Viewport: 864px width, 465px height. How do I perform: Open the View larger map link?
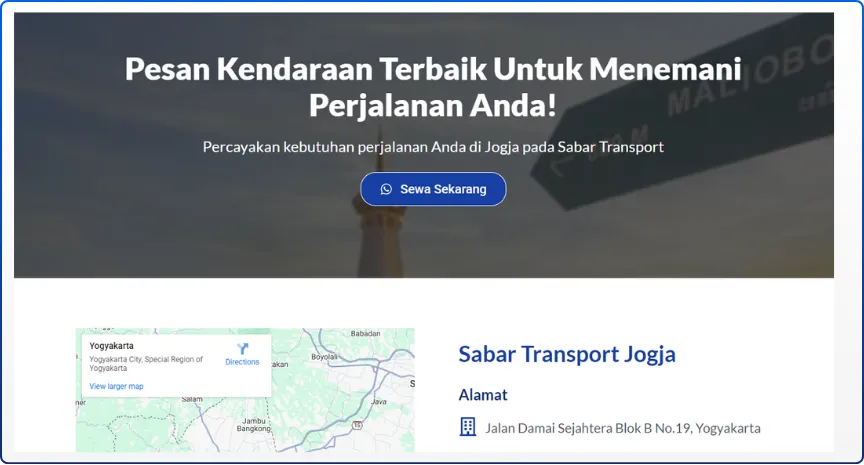click(116, 386)
